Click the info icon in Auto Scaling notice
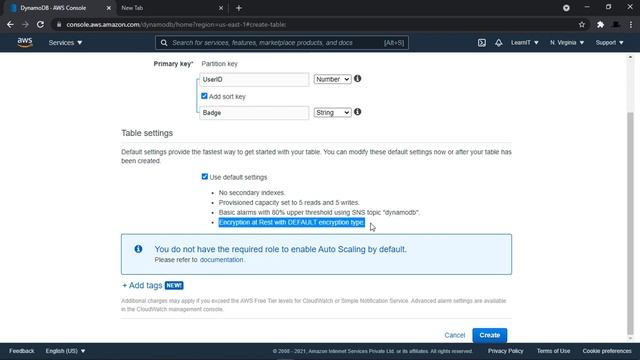This screenshot has height=360, width=640. pyautogui.click(x=138, y=249)
